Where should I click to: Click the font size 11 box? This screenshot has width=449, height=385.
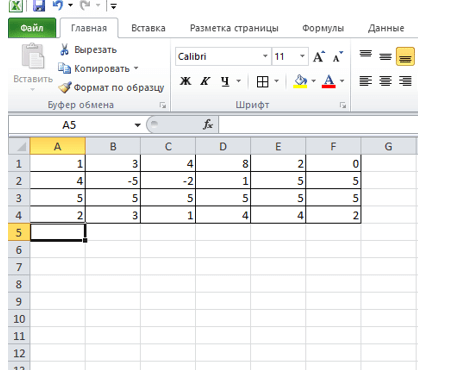(285, 56)
